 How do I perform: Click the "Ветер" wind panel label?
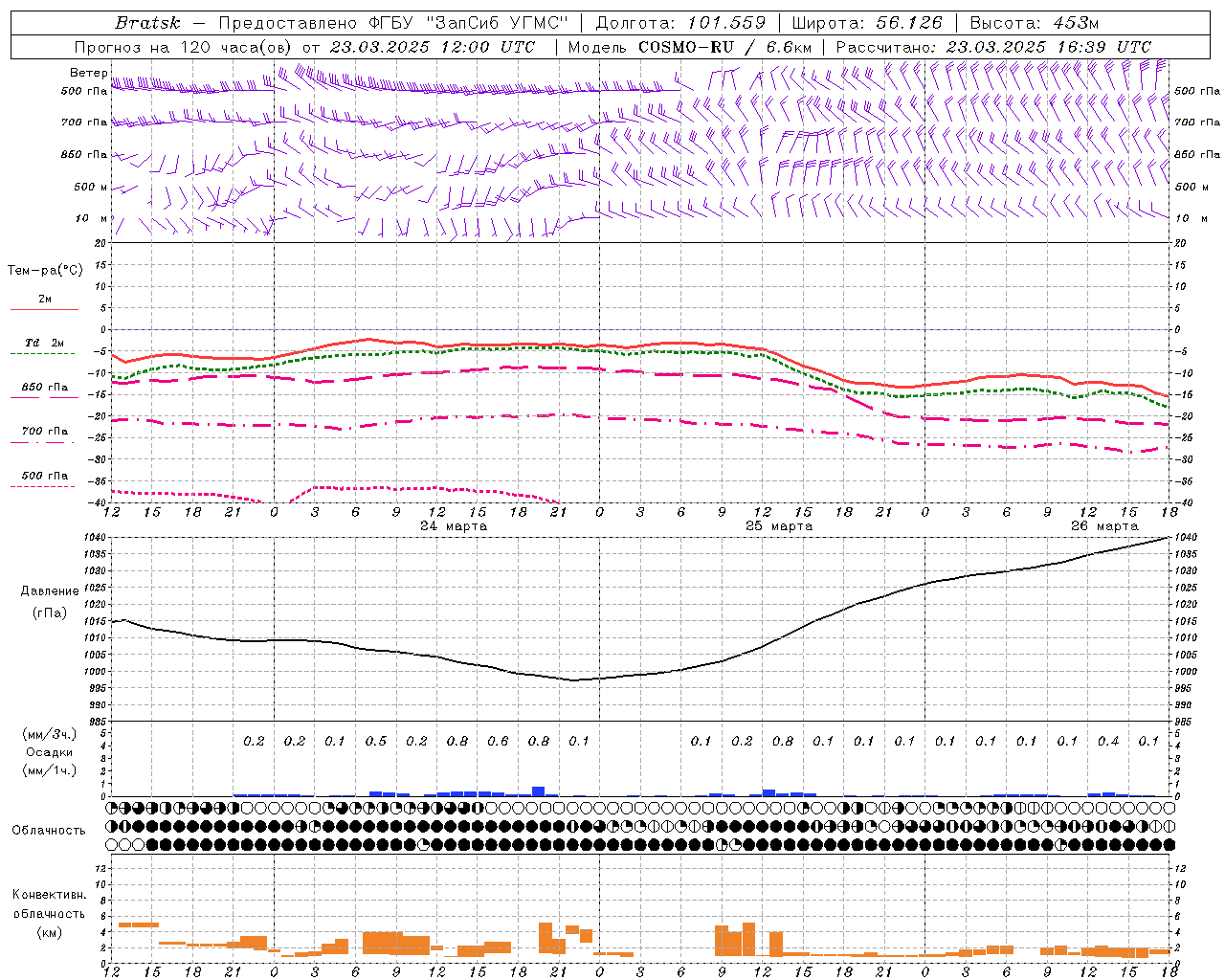(x=88, y=73)
